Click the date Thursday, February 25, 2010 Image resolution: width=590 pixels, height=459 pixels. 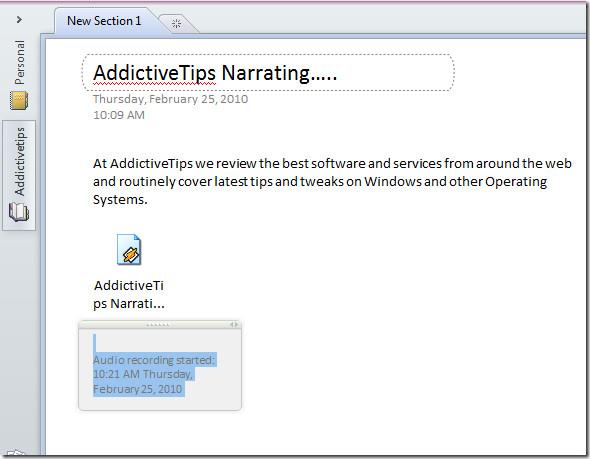(170, 99)
